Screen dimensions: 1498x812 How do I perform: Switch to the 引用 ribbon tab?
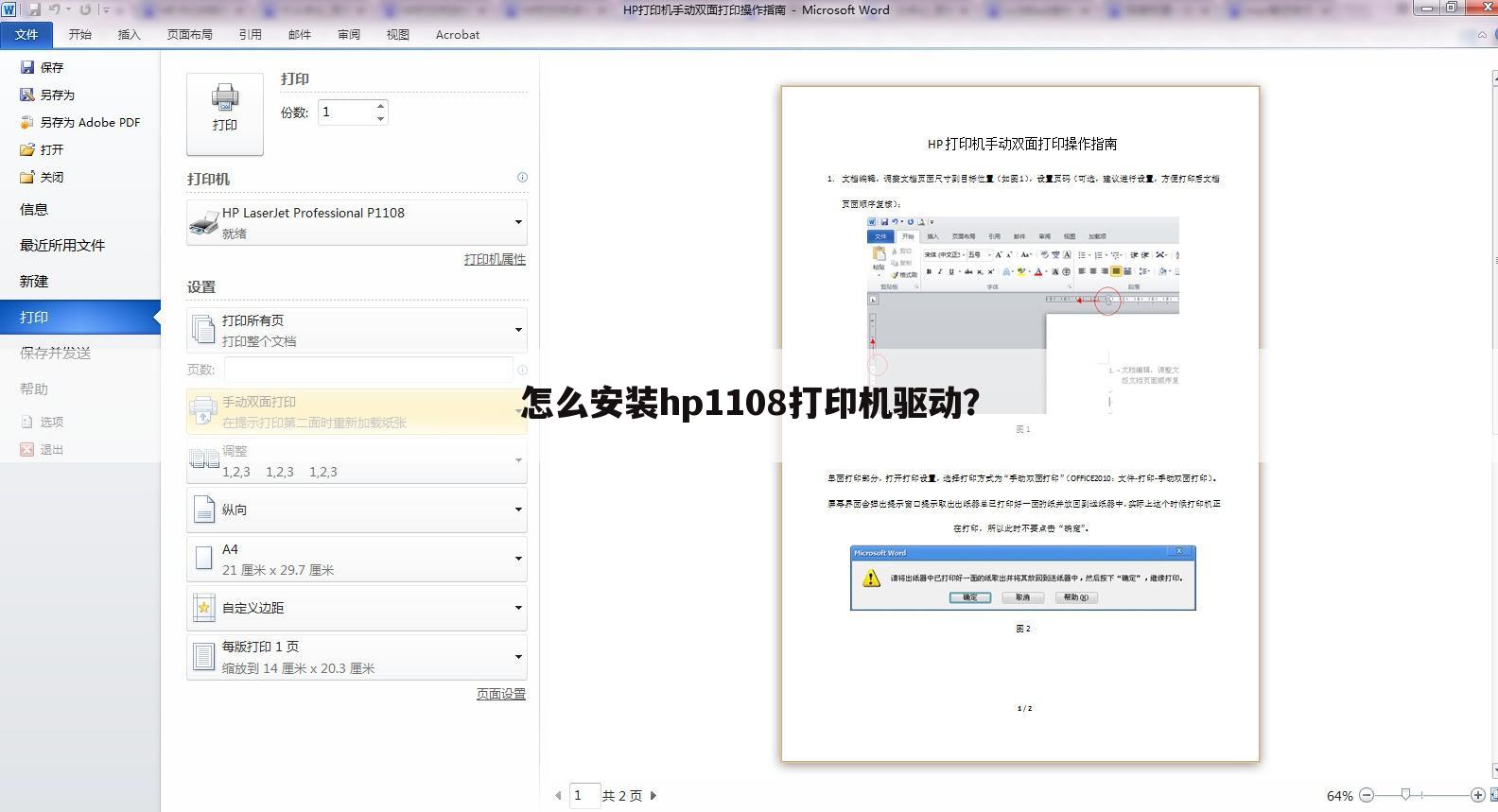[250, 35]
